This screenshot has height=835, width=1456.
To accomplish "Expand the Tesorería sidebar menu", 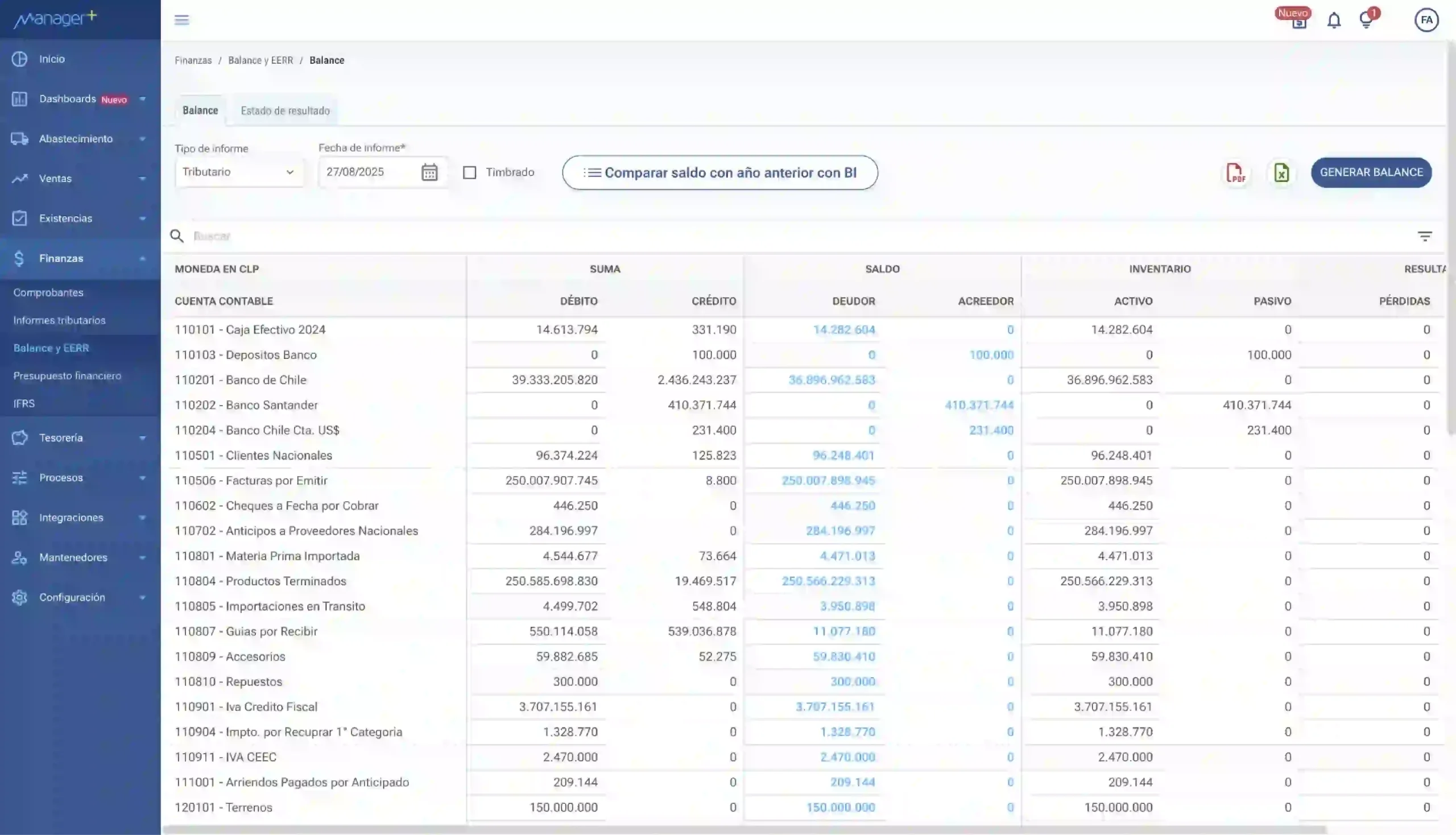I will click(79, 438).
